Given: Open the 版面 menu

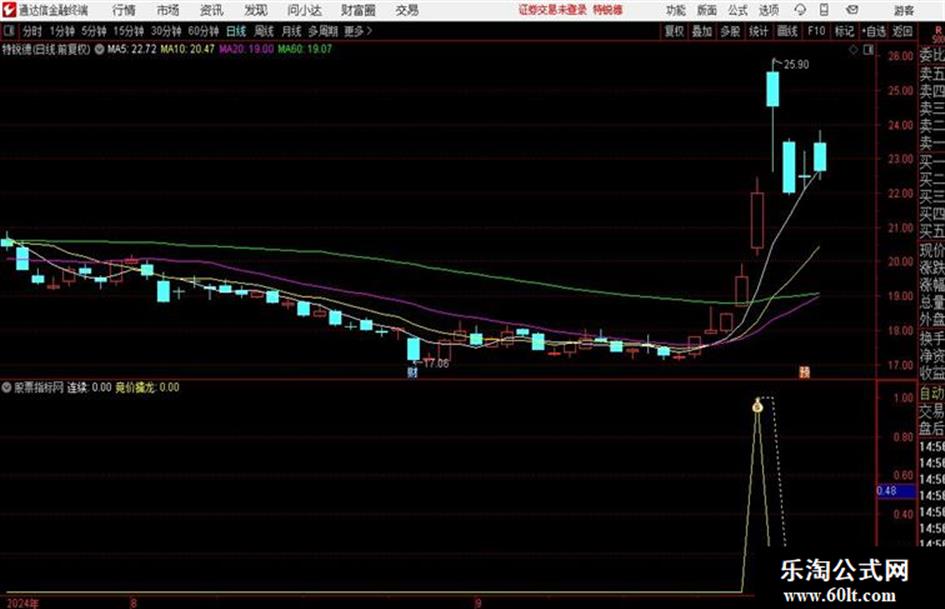Looking at the screenshot, I should (x=707, y=10).
